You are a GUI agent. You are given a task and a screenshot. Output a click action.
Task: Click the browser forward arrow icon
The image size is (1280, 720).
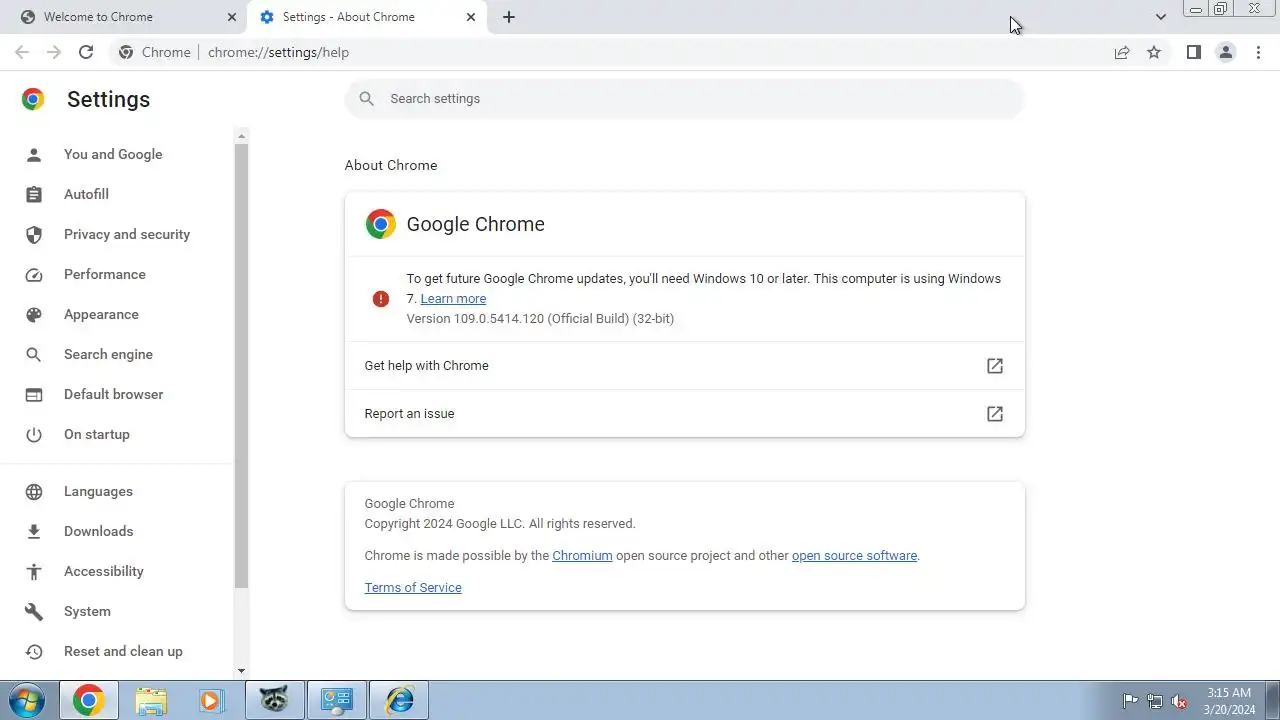[54, 52]
